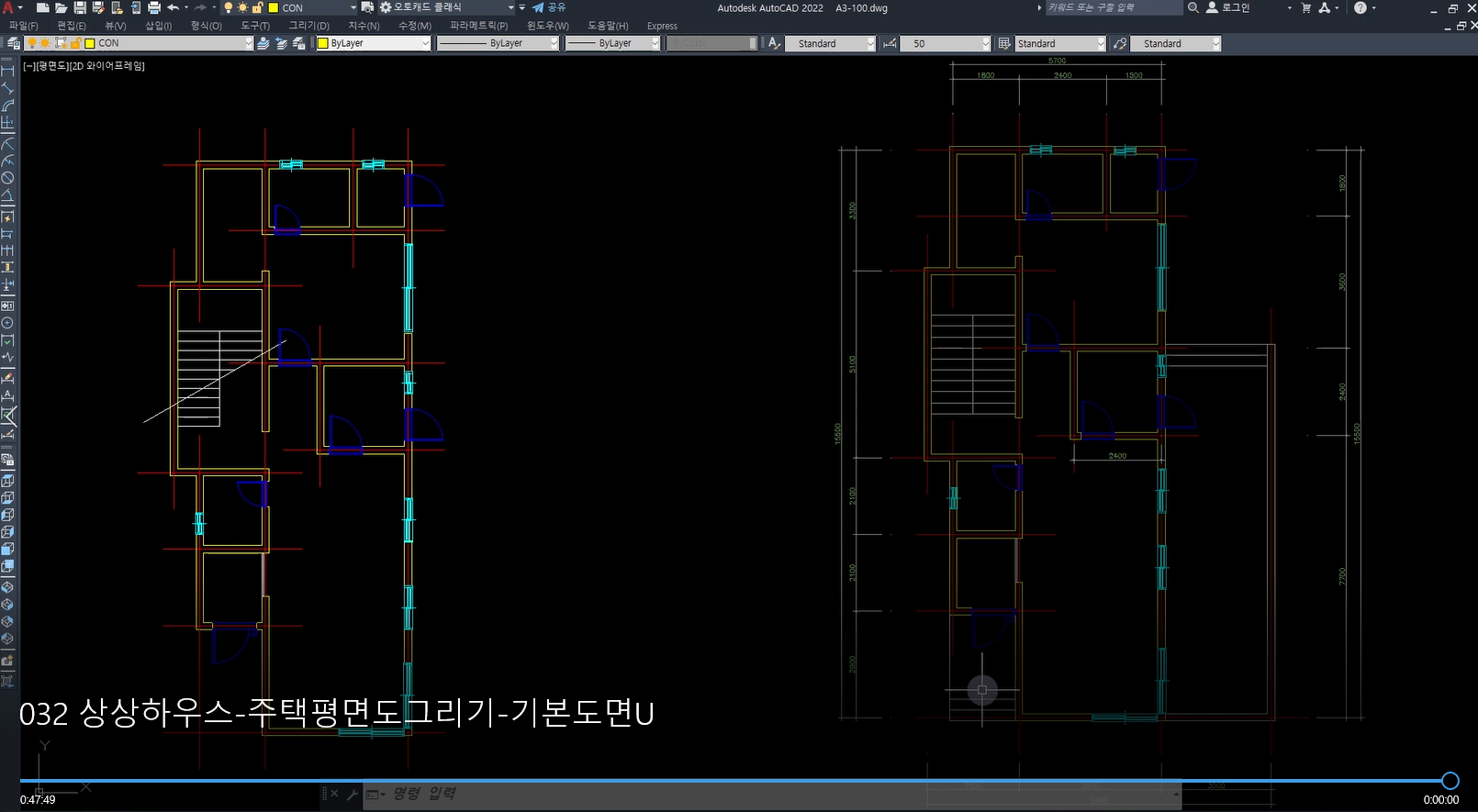Toggle the CON layer lock icon
This screenshot has height=812, width=1478.
[x=75, y=43]
